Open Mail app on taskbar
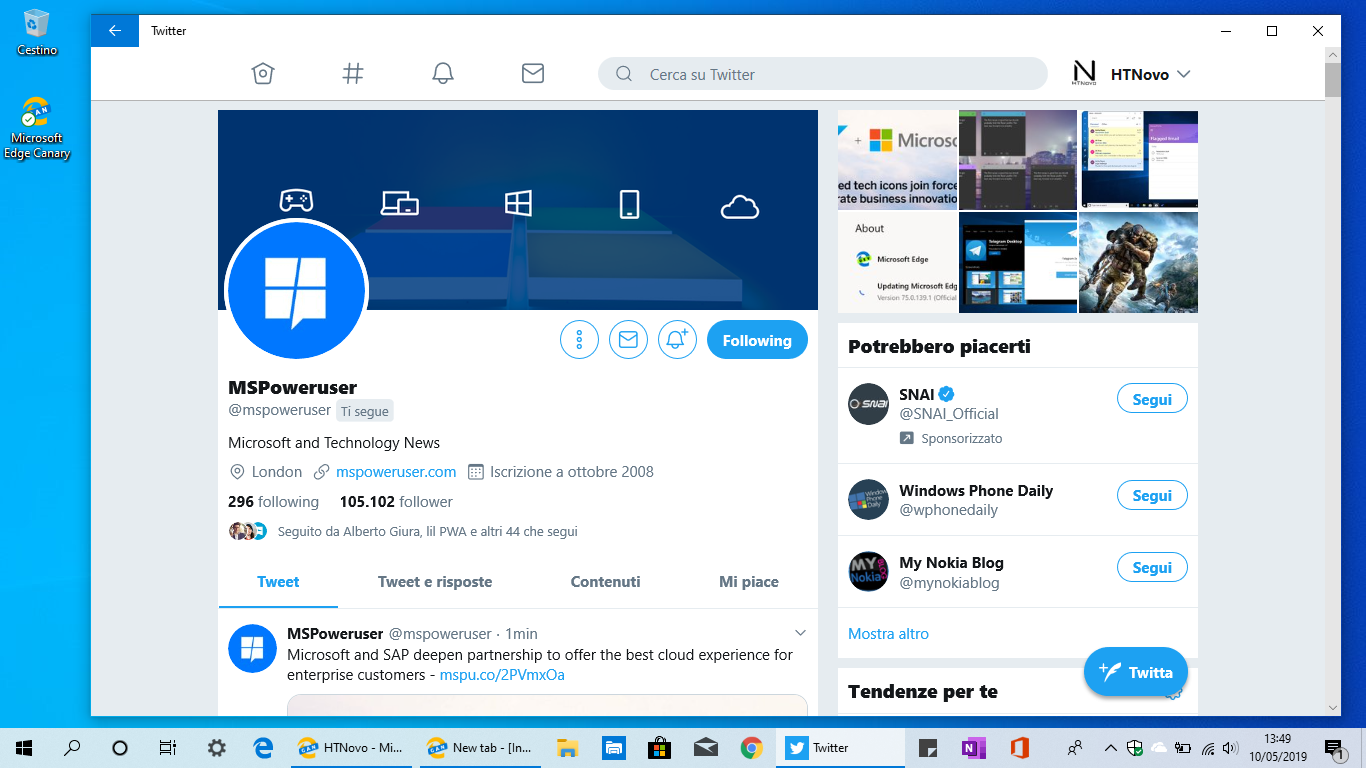1366x768 pixels. tap(705, 747)
